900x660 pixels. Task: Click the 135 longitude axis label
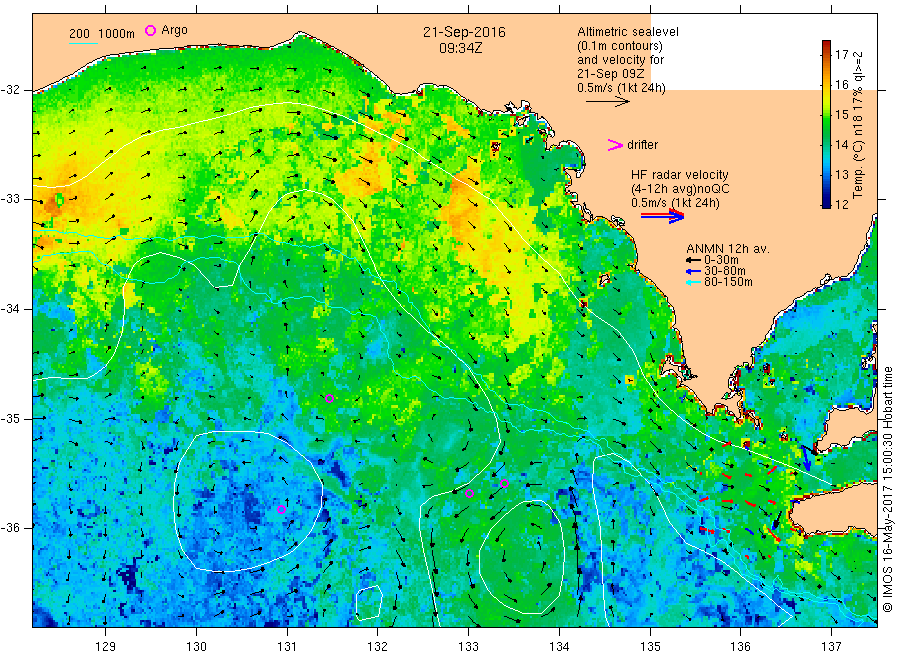(650, 647)
